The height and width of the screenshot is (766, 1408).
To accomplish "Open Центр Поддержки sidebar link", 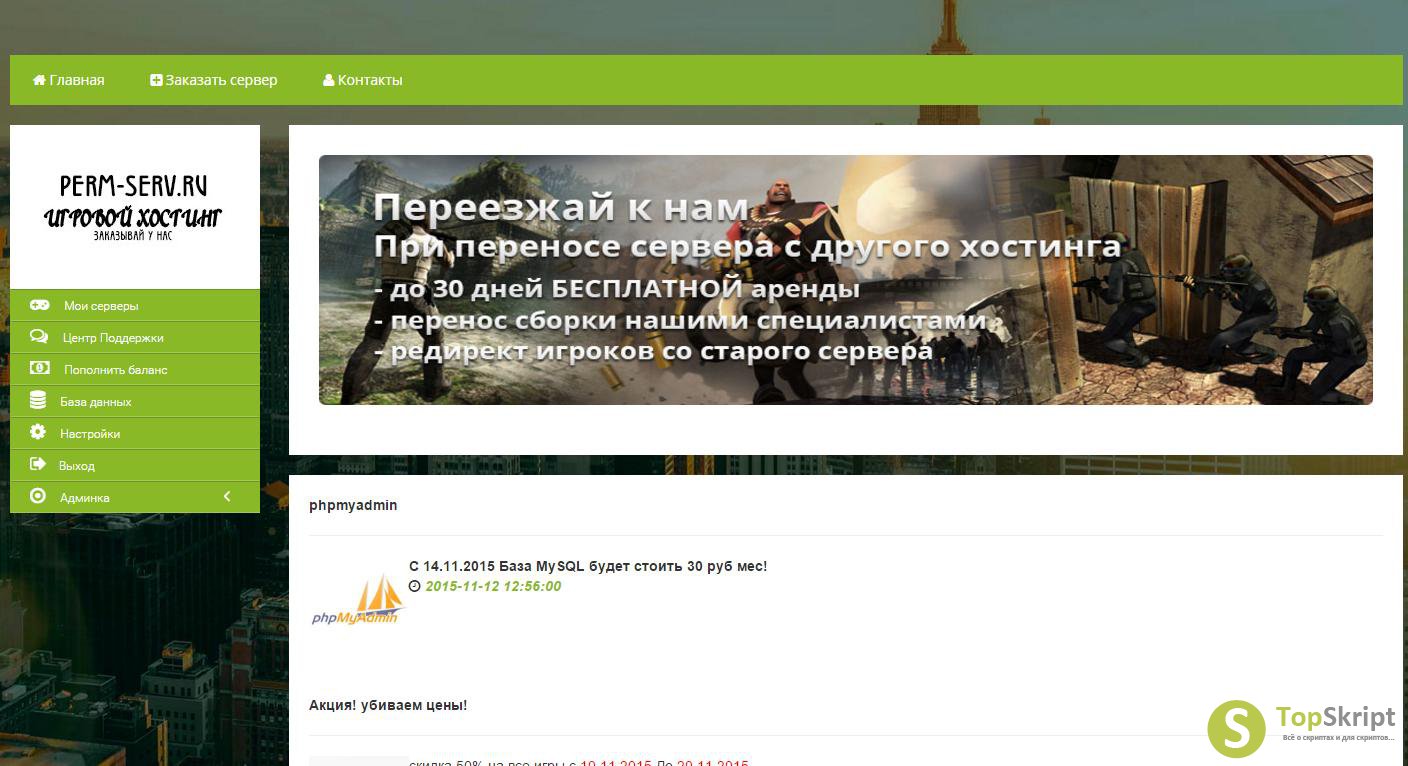I will (135, 337).
